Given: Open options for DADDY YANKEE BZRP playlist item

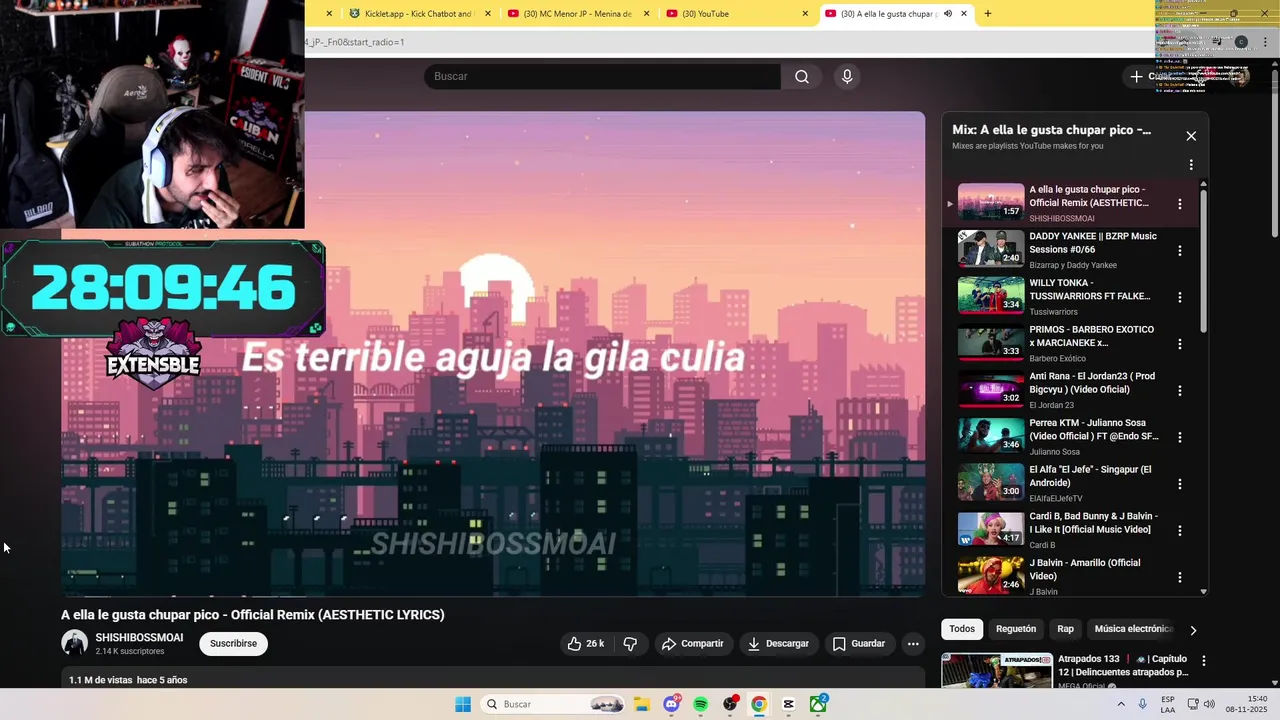Looking at the screenshot, I should (1180, 251).
